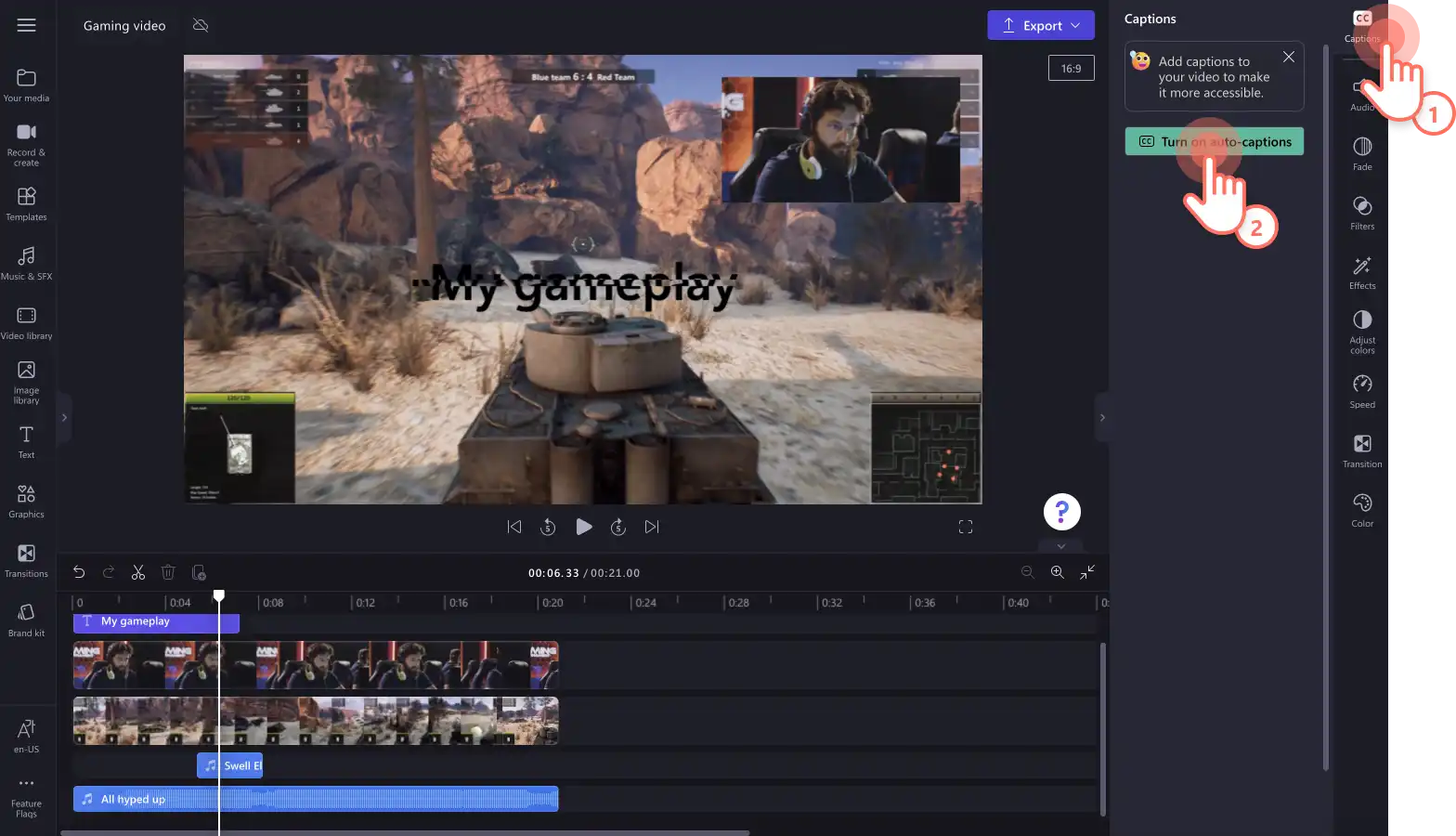Screen dimensions: 1456x836
Task: Toggle fullscreen preview
Action: [966, 527]
